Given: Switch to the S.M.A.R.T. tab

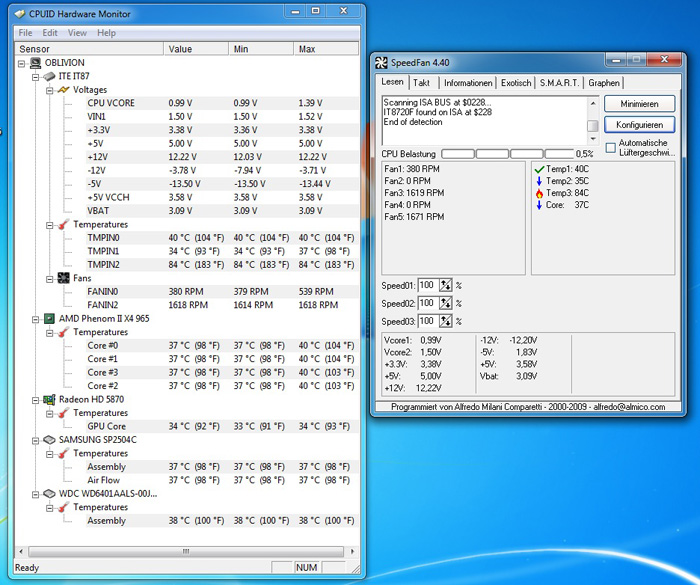Looking at the screenshot, I should pyautogui.click(x=559, y=83).
